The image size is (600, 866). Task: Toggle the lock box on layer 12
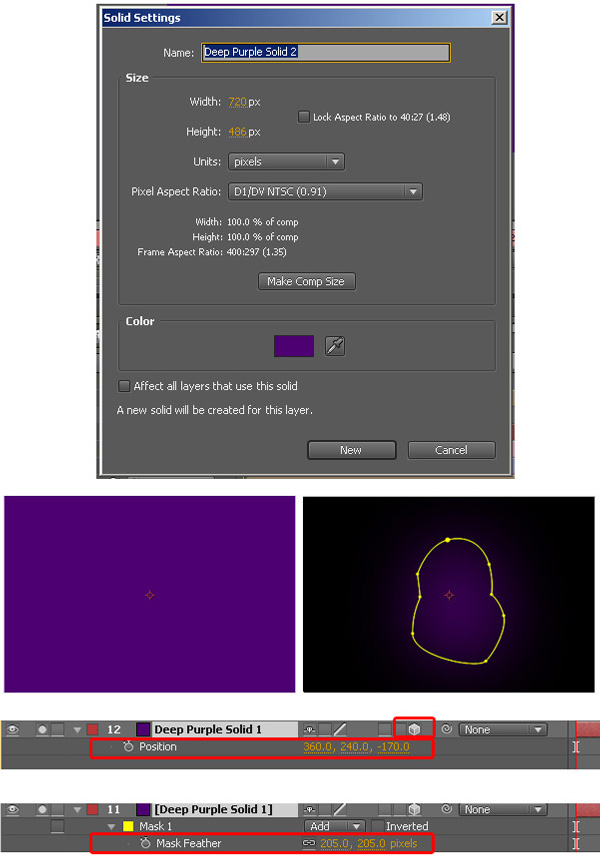pos(57,730)
